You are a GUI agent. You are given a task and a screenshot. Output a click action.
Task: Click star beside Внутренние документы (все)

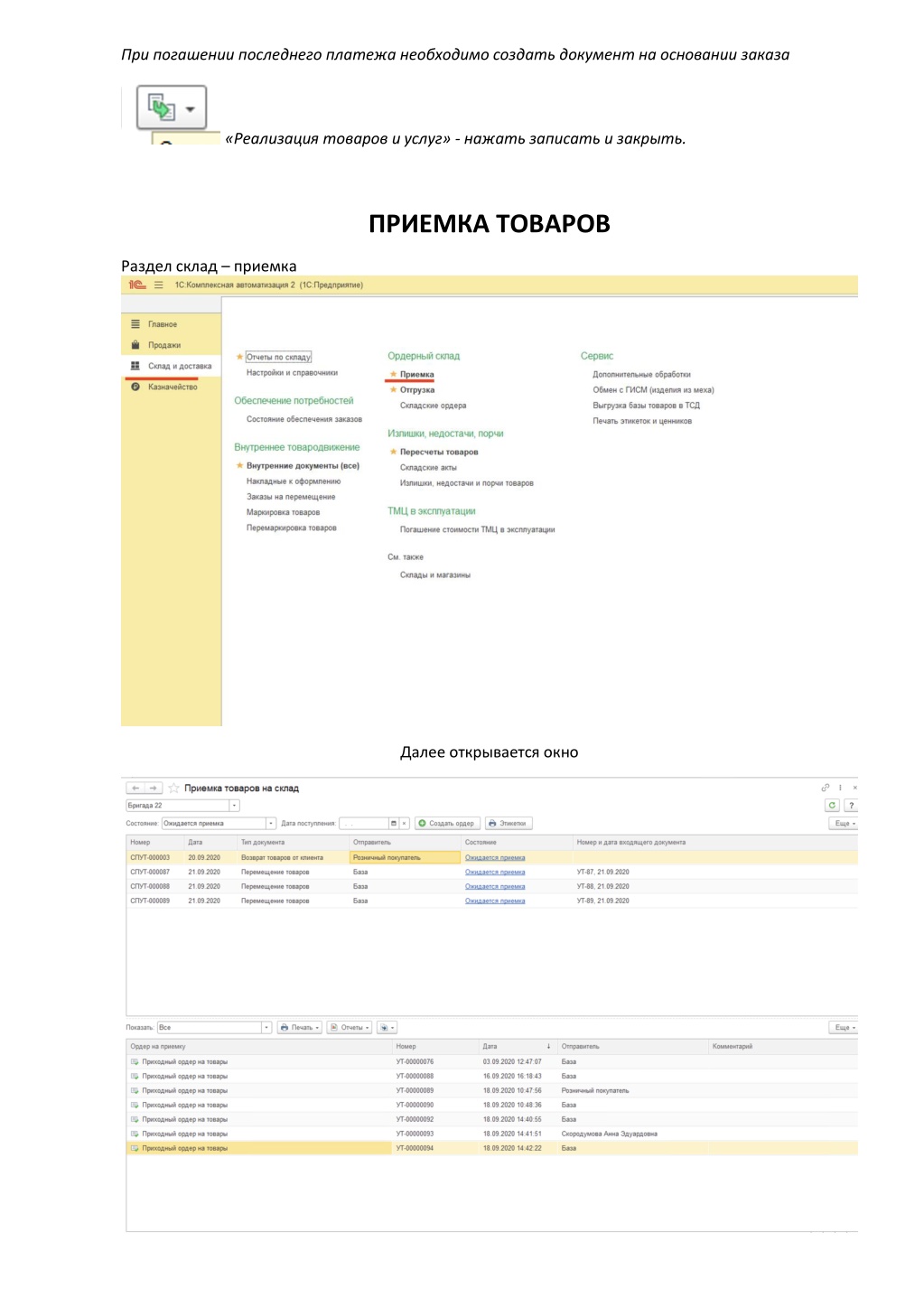point(240,466)
